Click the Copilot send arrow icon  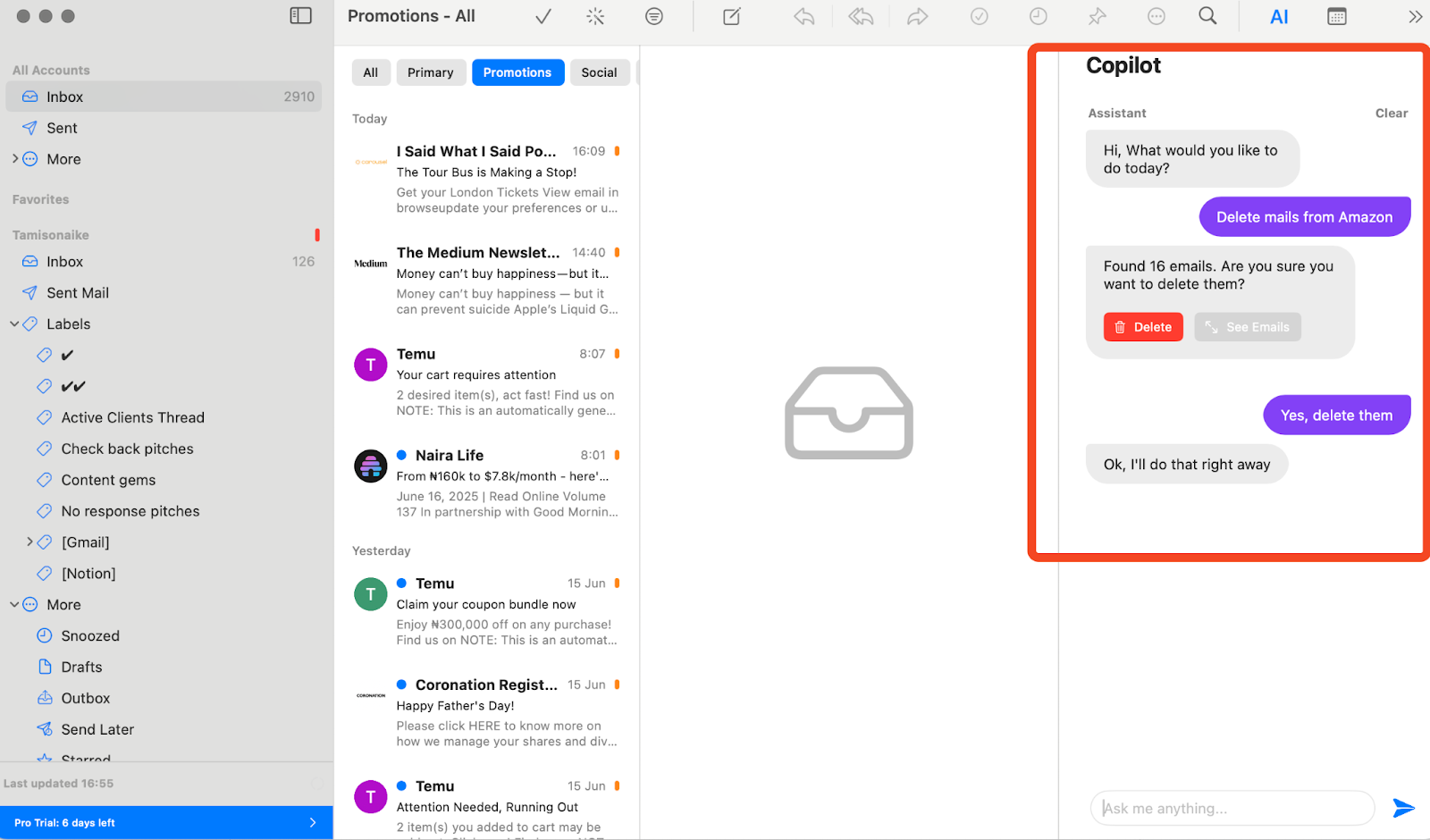coord(1404,808)
